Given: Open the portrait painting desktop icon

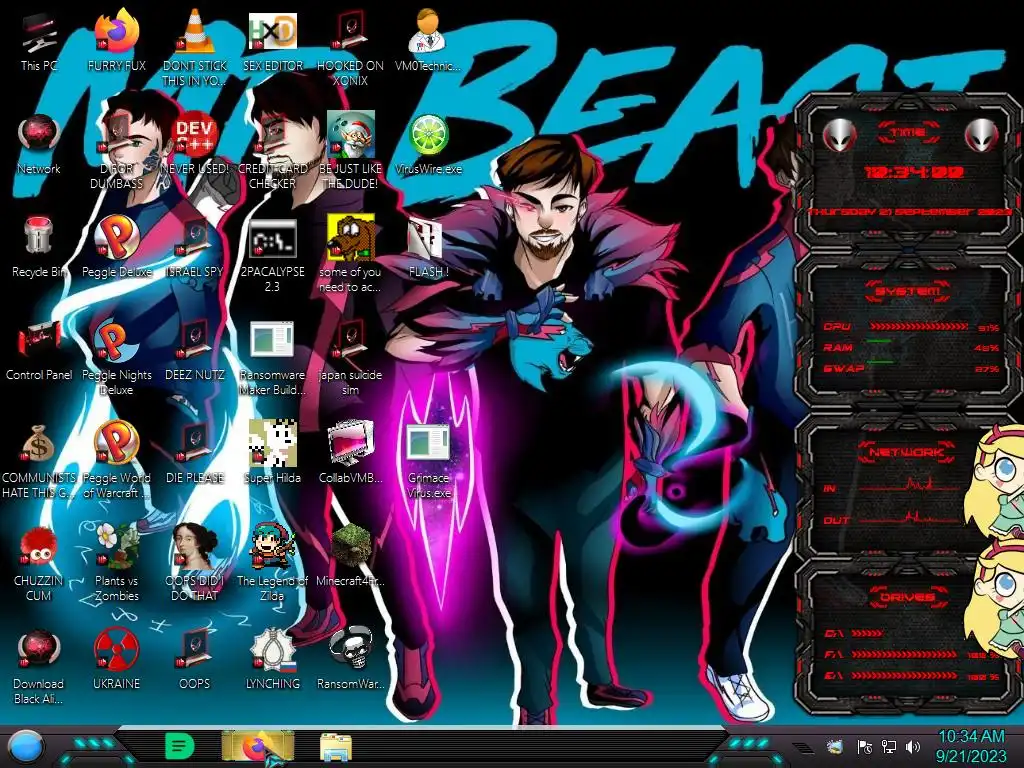Looking at the screenshot, I should pyautogui.click(x=195, y=563).
